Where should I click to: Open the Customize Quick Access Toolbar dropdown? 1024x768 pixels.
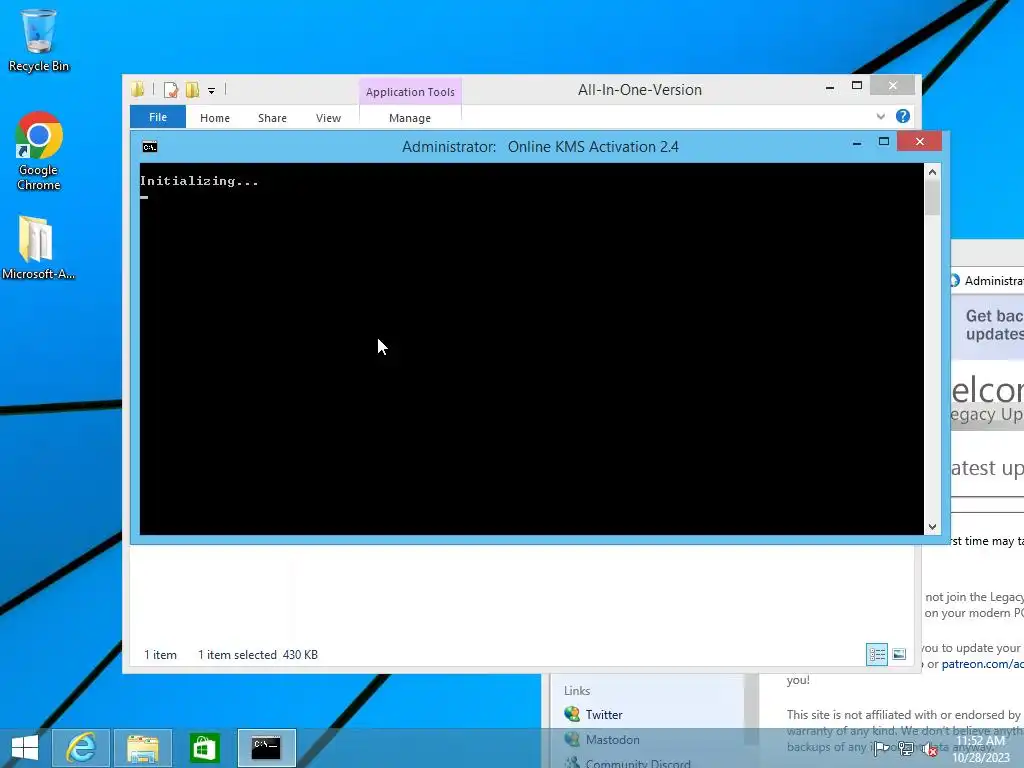click(212, 91)
